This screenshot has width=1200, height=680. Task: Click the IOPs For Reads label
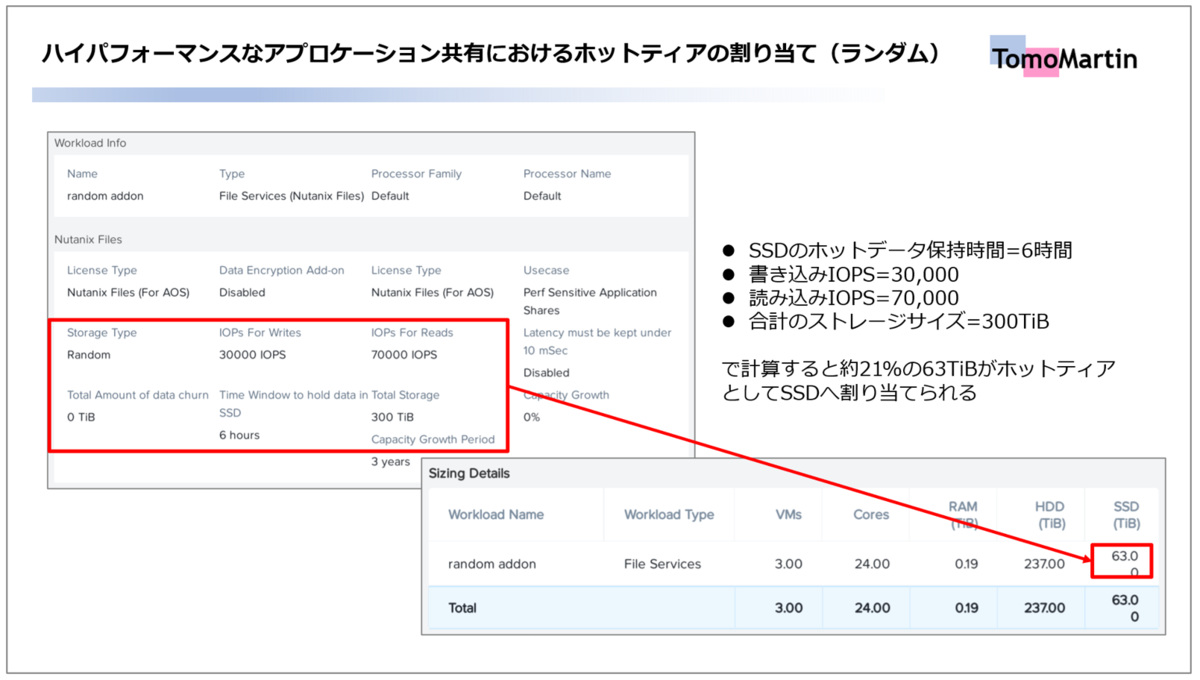pos(412,333)
